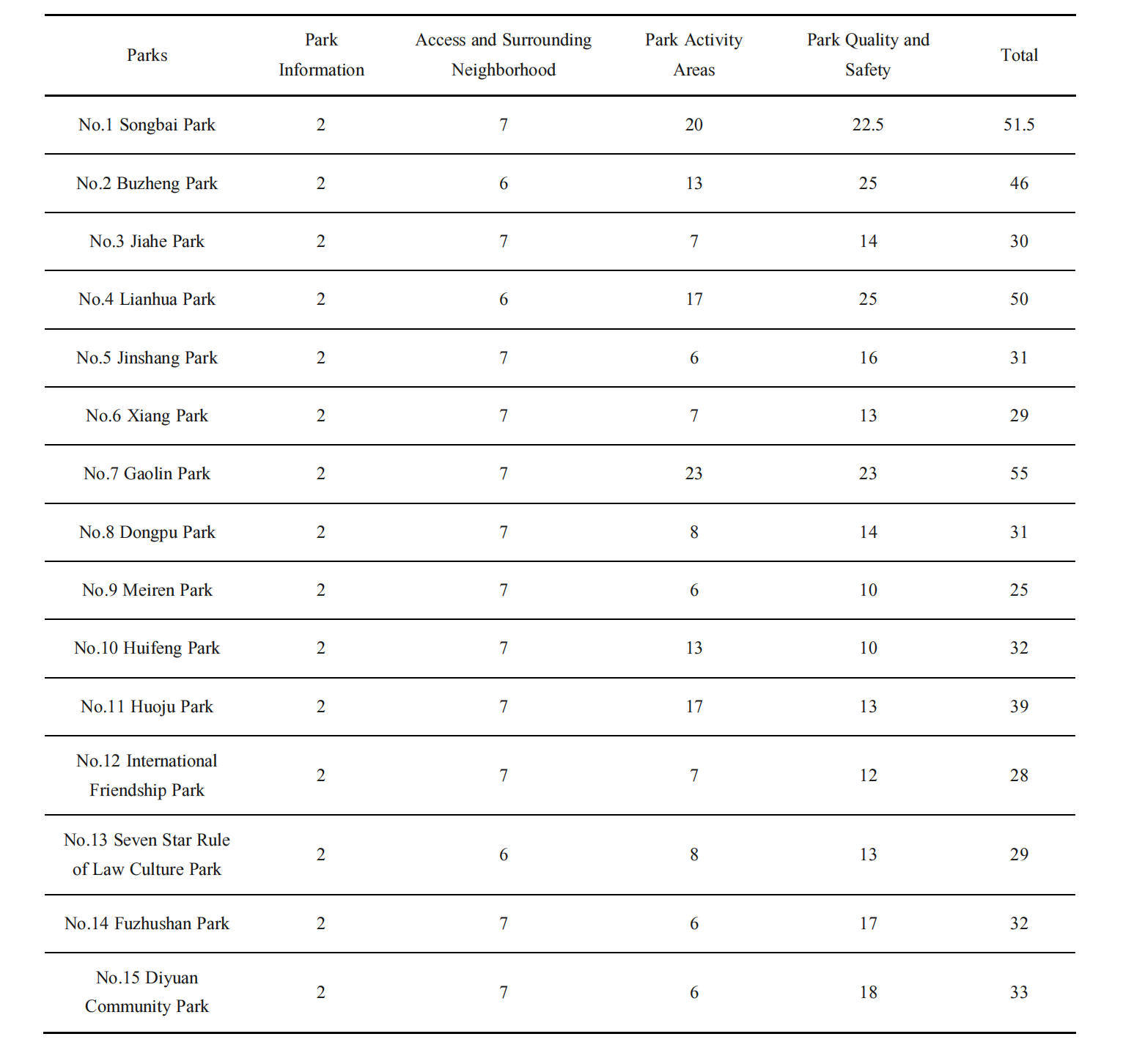Click No.13 Seven Star Rule of Law Culture Park
Image resolution: width=1123 pixels, height=1064 pixels.
147,854
